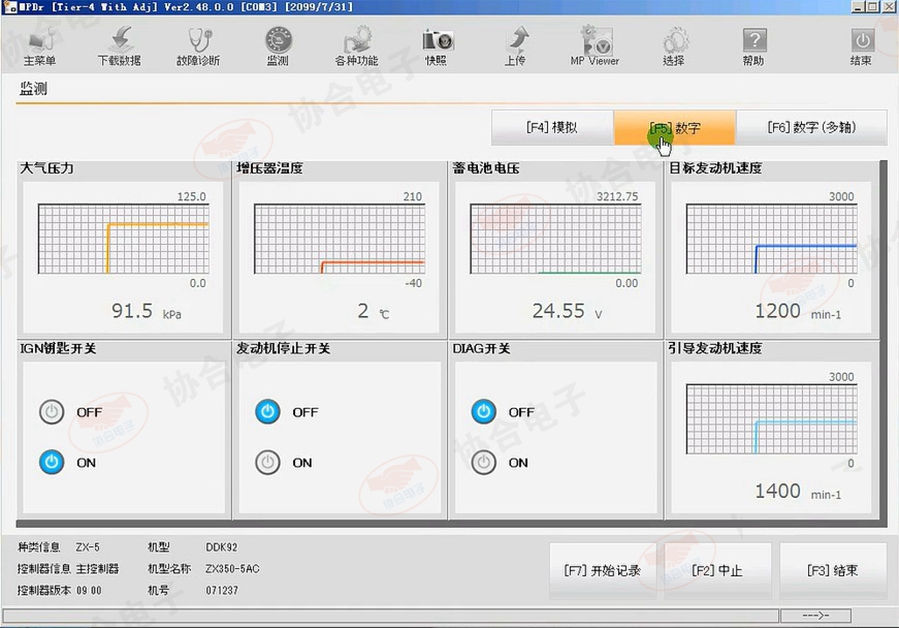Image resolution: width=899 pixels, height=628 pixels.
Task: Set DIAG开关 to ON
Action: click(484, 463)
